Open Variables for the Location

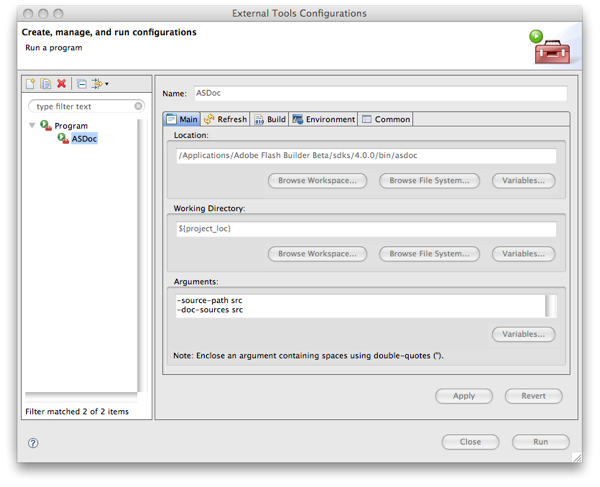pyautogui.click(x=523, y=181)
